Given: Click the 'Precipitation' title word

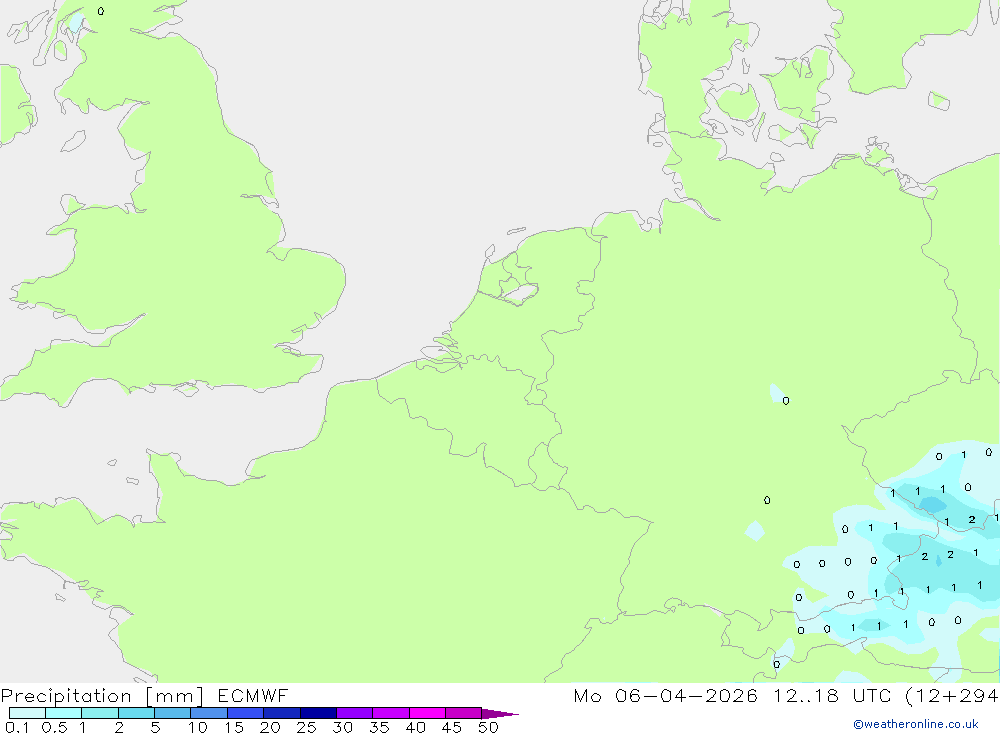Looking at the screenshot, I should pos(66,696).
